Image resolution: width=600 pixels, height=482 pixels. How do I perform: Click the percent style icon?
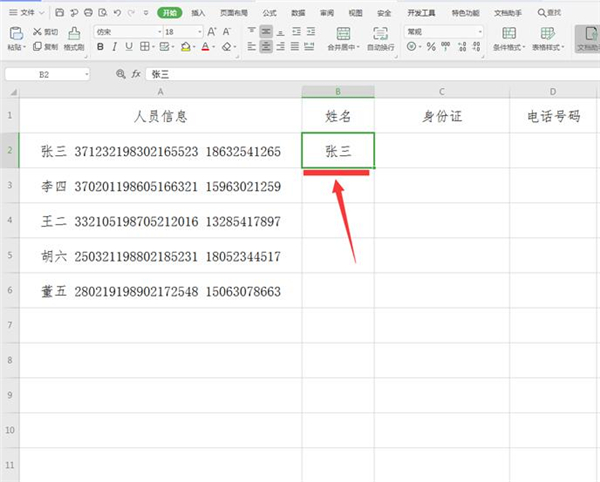pos(431,47)
